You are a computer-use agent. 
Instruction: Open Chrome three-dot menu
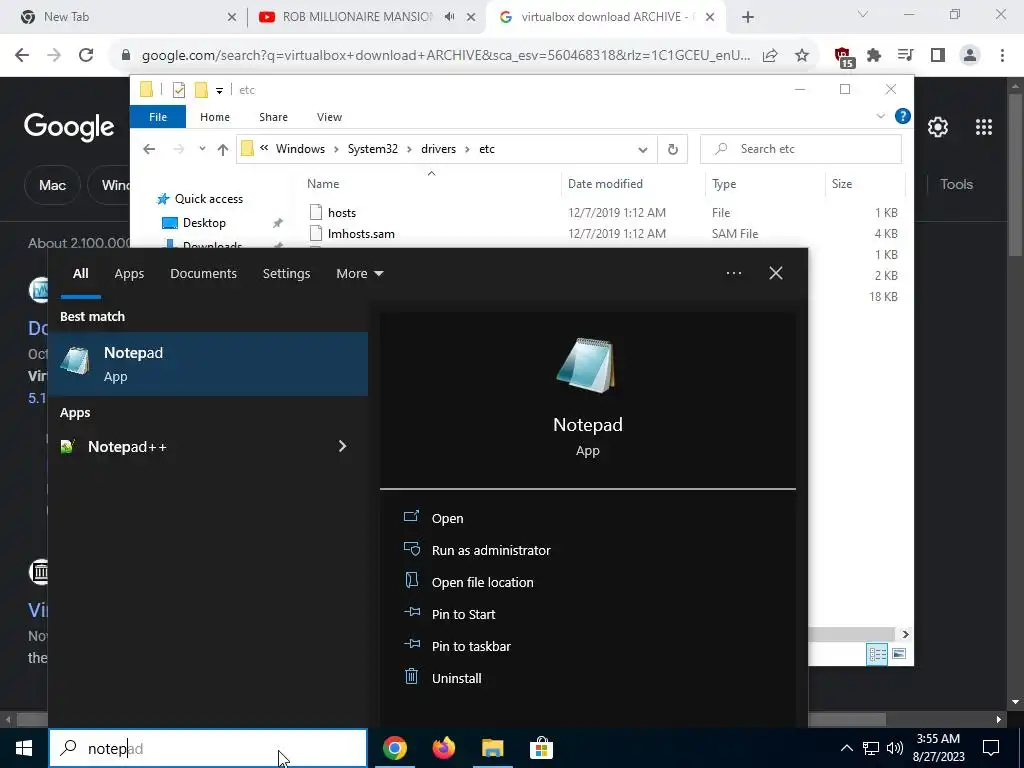1002,56
